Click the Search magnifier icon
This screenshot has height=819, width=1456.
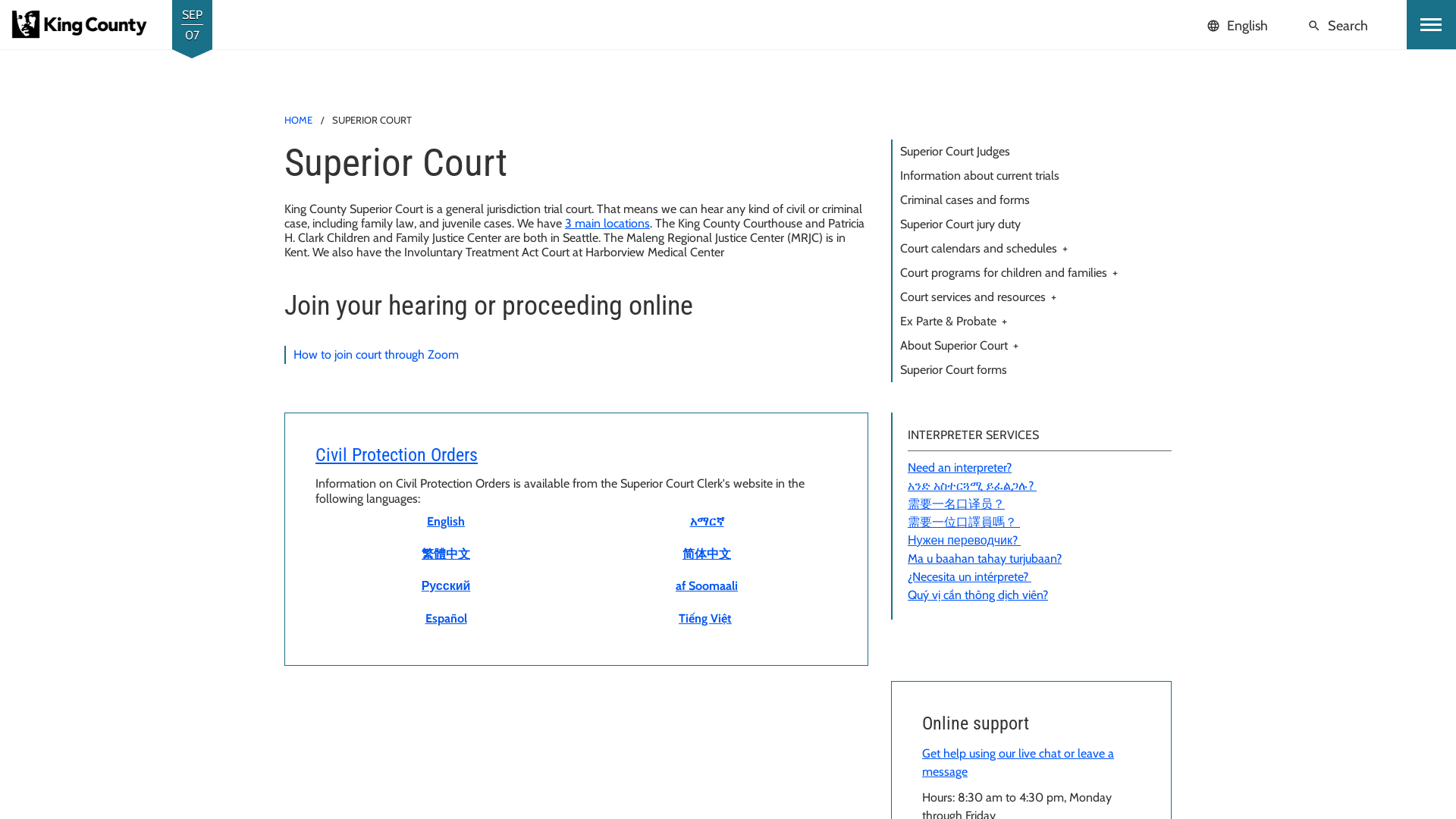1313,25
